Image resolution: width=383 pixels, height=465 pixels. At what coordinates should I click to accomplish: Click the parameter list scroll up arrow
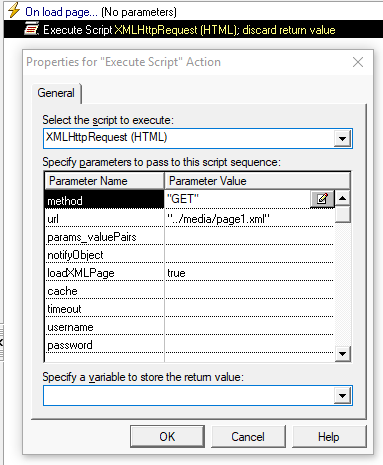click(343, 198)
